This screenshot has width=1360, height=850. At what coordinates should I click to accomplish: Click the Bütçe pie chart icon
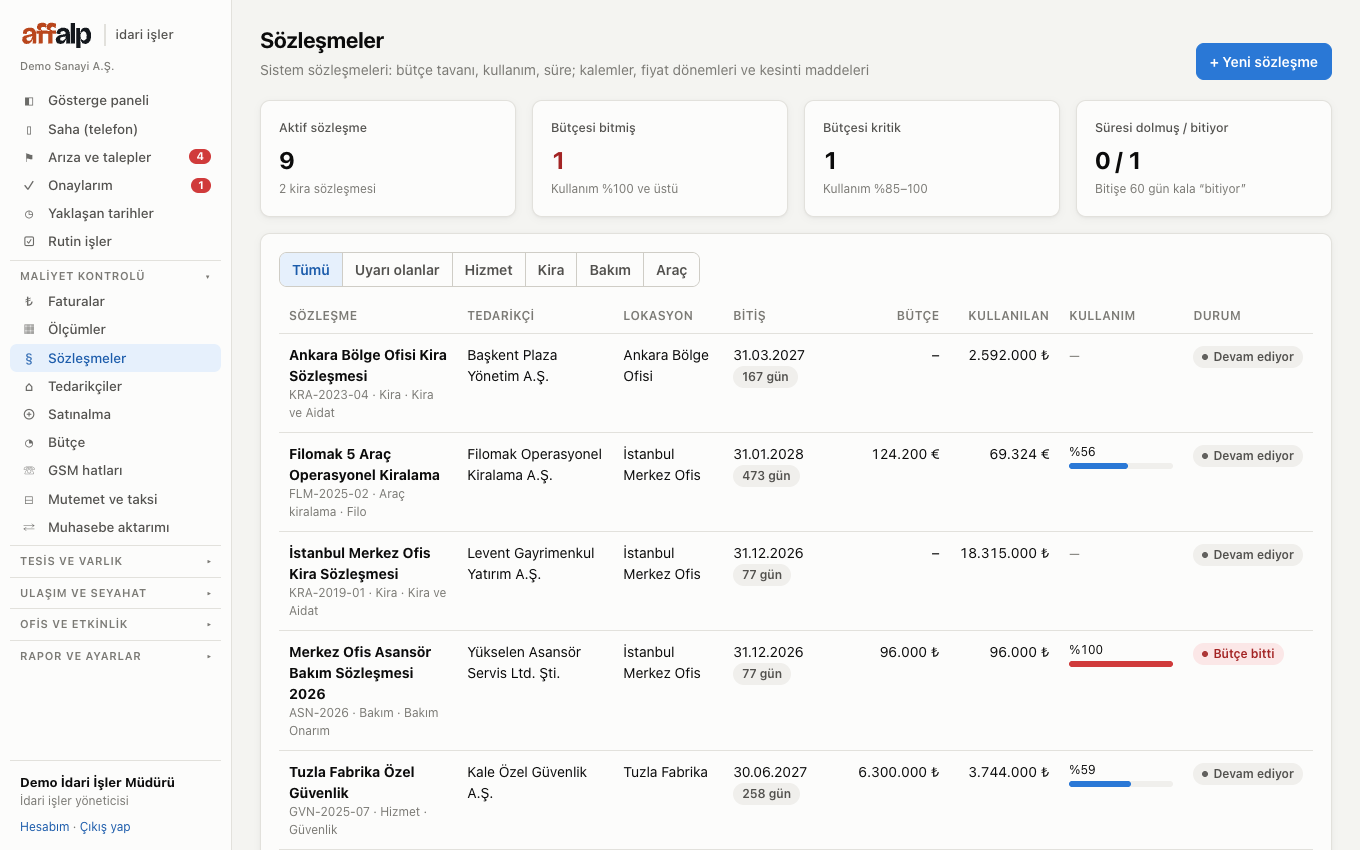[29, 442]
